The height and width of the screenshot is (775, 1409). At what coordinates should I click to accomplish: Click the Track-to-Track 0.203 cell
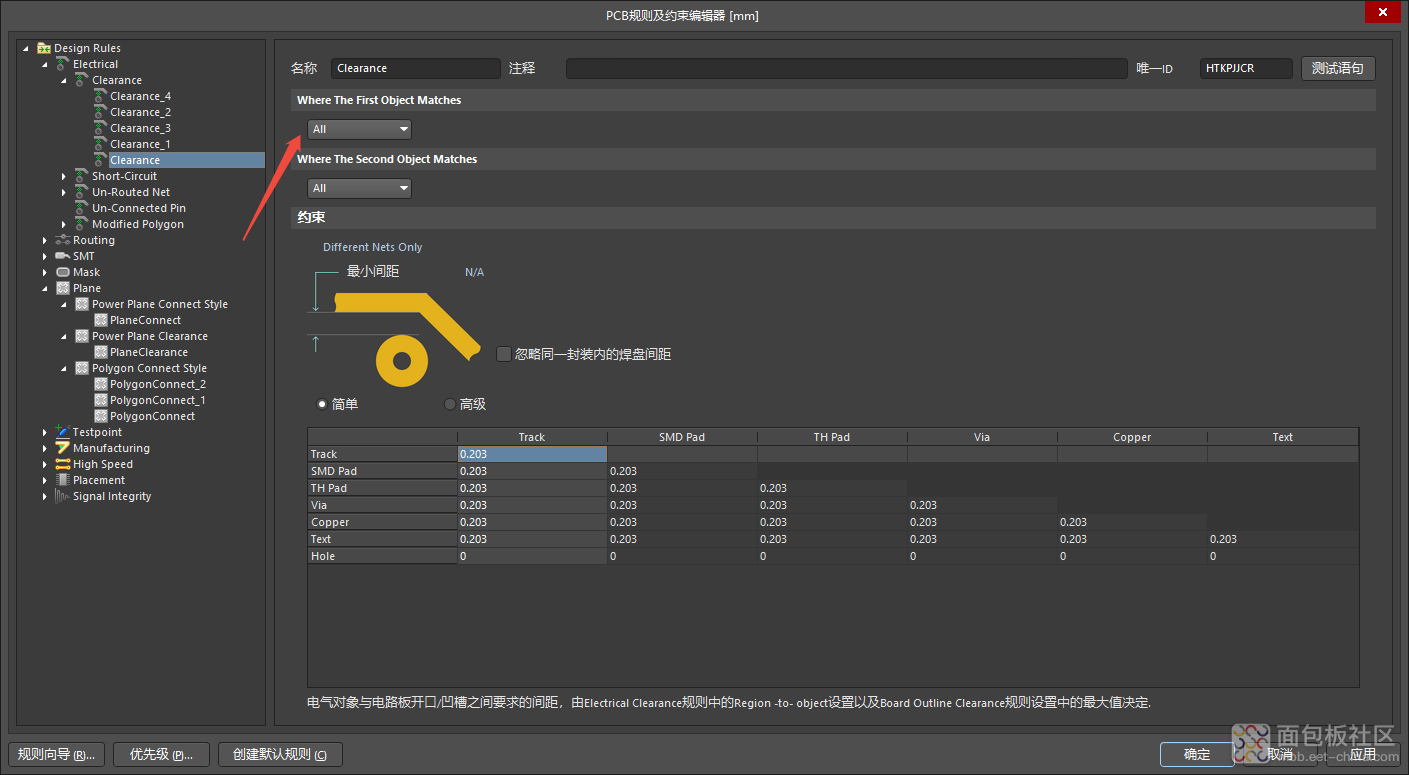coord(532,454)
